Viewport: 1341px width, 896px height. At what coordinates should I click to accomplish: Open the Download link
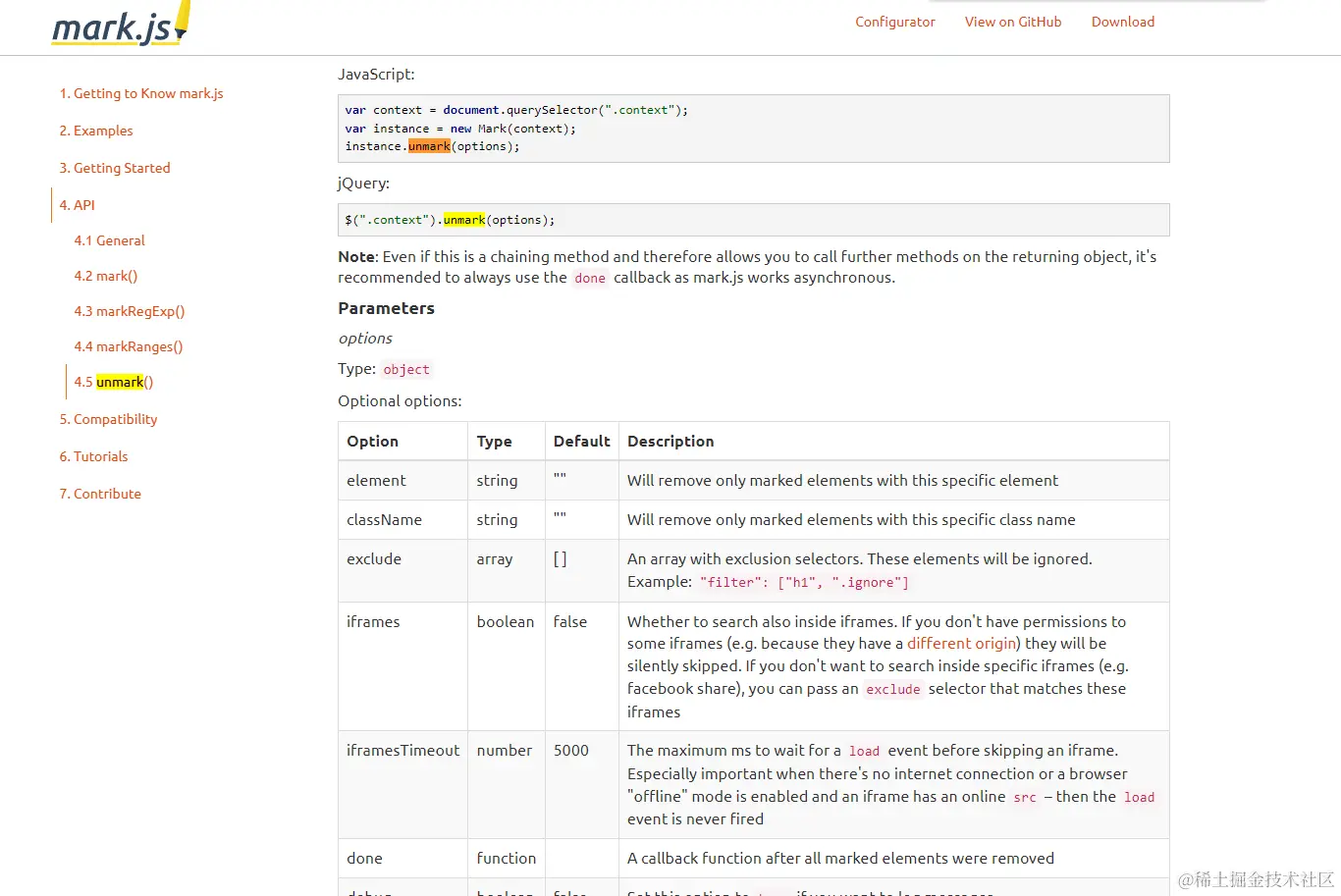pyautogui.click(x=1123, y=22)
